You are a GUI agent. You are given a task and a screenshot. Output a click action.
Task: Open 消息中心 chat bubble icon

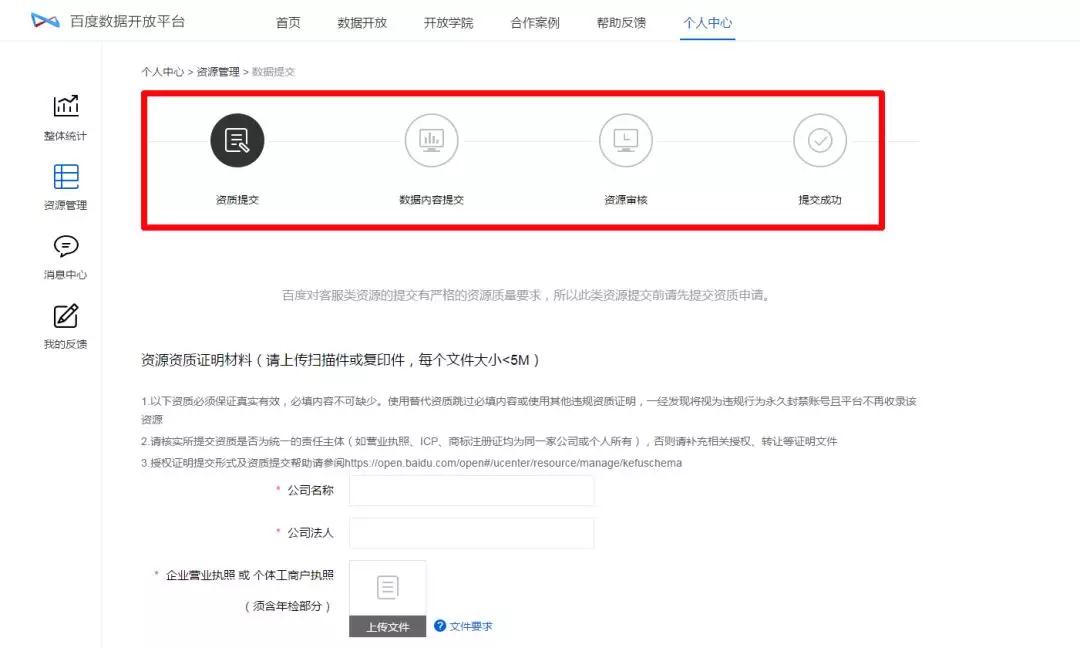pyautogui.click(x=66, y=246)
